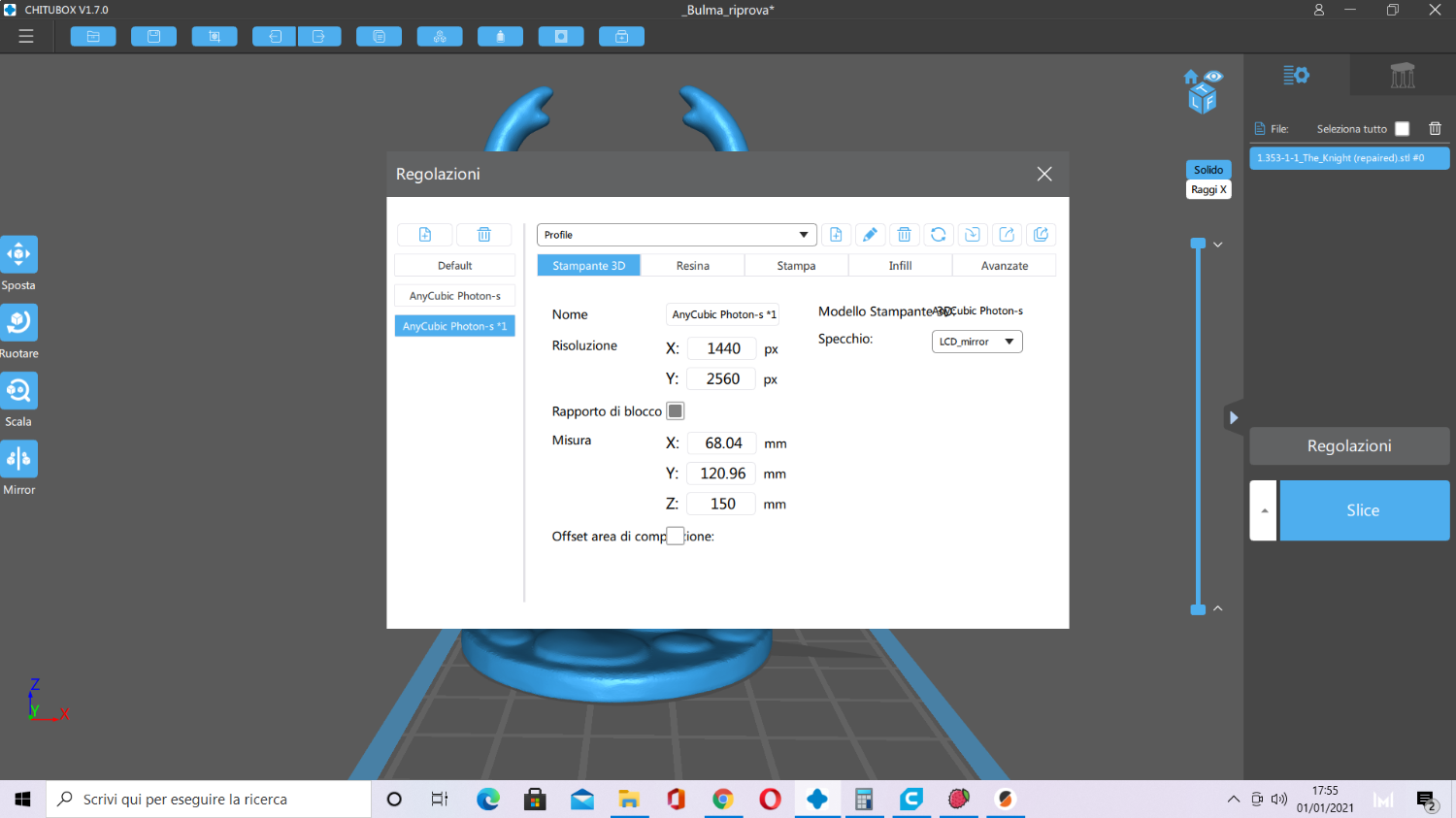
Task: Click the export profile icon
Action: click(x=1007, y=235)
